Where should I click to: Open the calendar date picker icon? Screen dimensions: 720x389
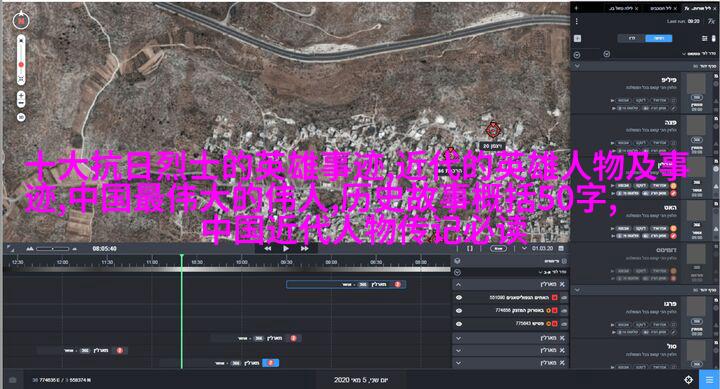pyautogui.click(x=561, y=248)
